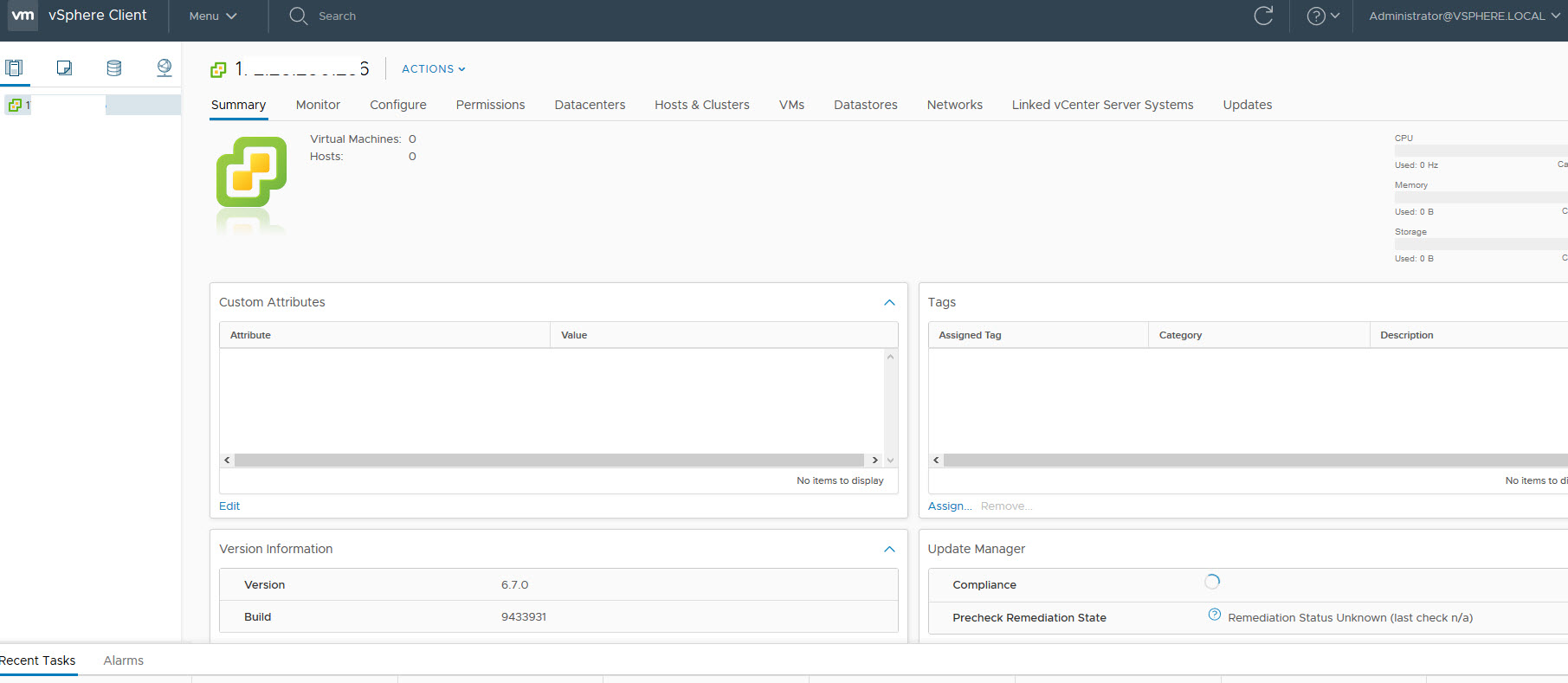This screenshot has width=1568, height=683.
Task: Open Hosts and Clusters inventory icon
Action: pyautogui.click(x=14, y=68)
